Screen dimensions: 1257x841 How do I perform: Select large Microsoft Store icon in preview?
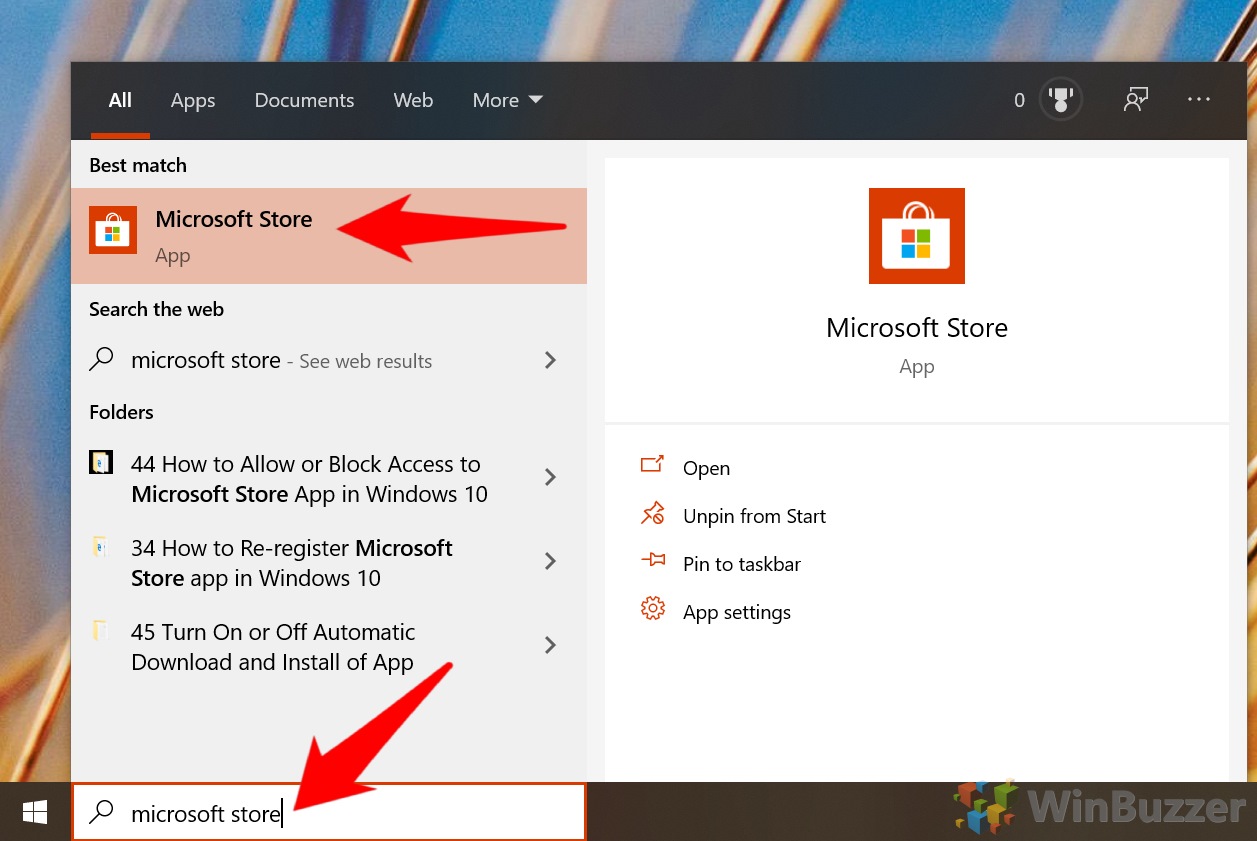pos(916,236)
